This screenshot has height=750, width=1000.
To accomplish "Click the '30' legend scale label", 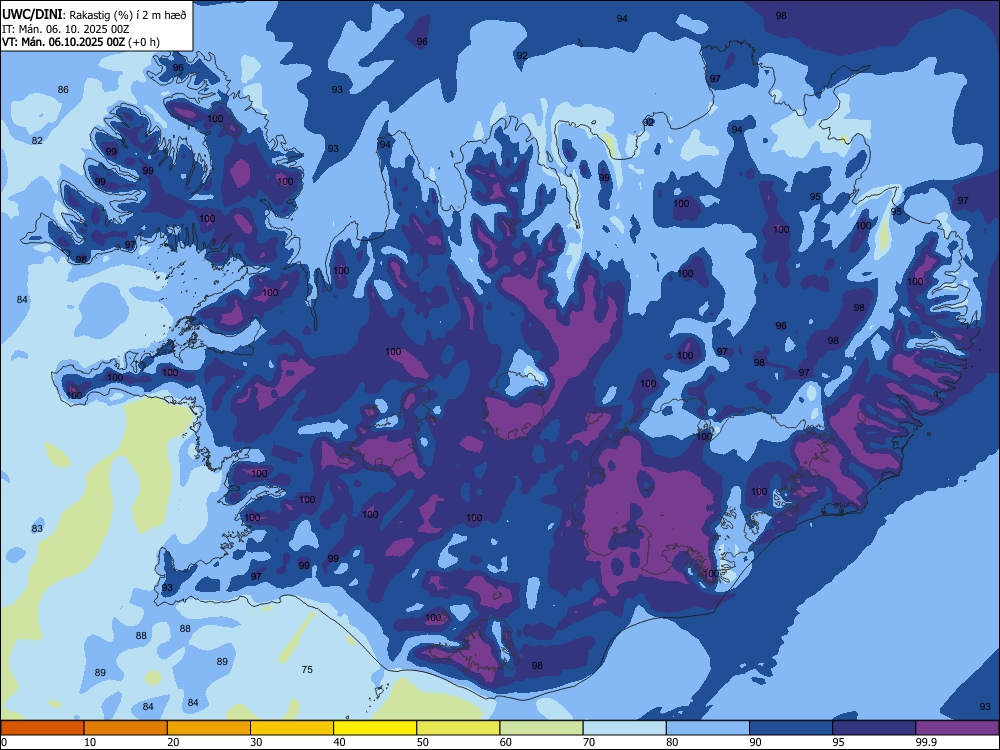I will (256, 742).
